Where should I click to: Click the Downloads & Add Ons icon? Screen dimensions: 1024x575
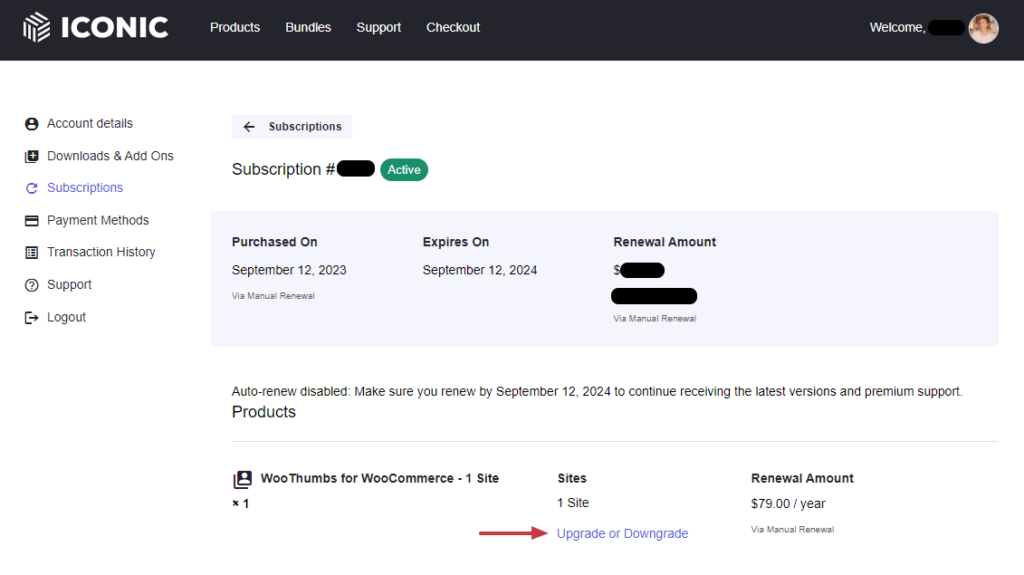[31, 156]
